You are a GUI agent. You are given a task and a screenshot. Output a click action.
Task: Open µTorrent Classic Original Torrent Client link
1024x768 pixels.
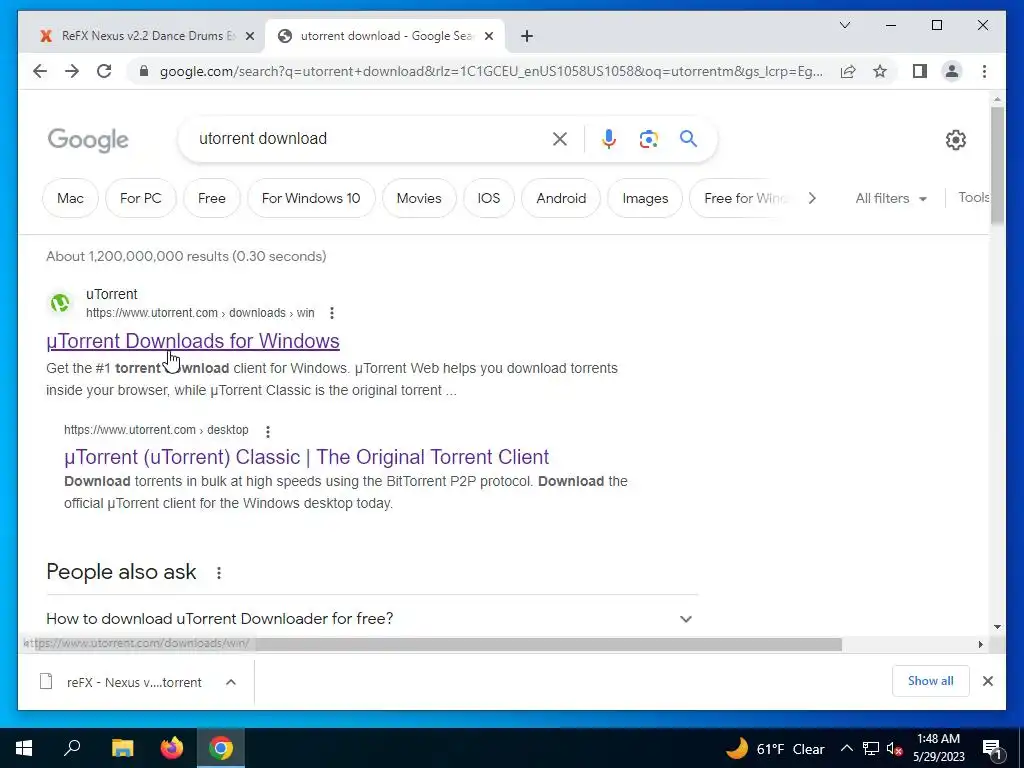(x=306, y=456)
